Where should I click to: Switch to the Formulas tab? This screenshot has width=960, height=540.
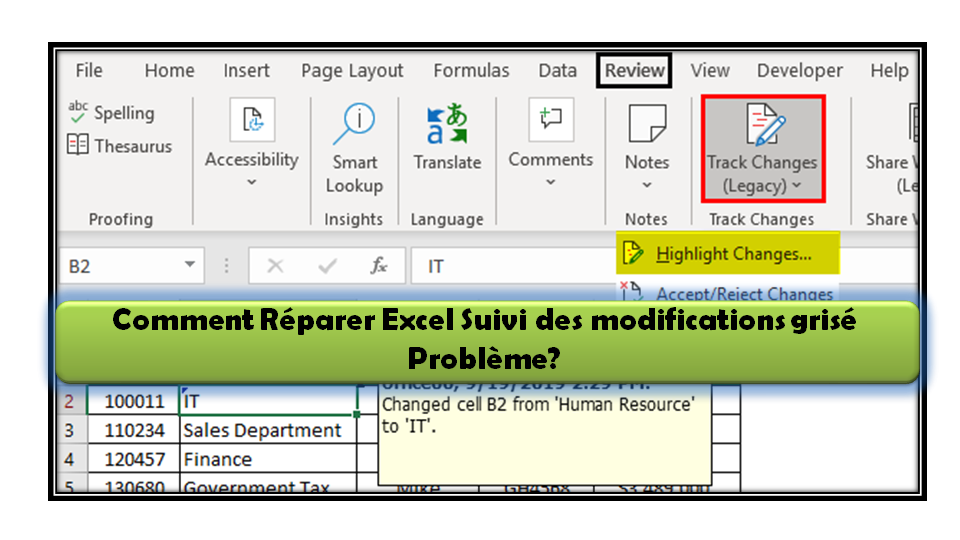(471, 71)
